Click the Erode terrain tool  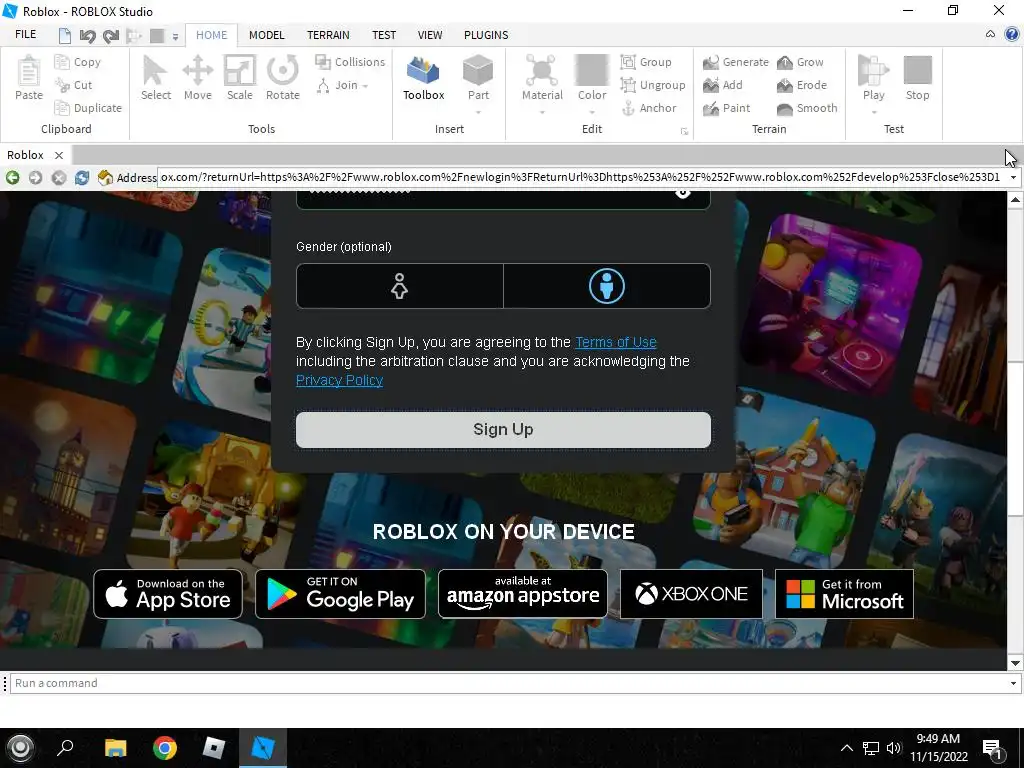pyautogui.click(x=801, y=85)
